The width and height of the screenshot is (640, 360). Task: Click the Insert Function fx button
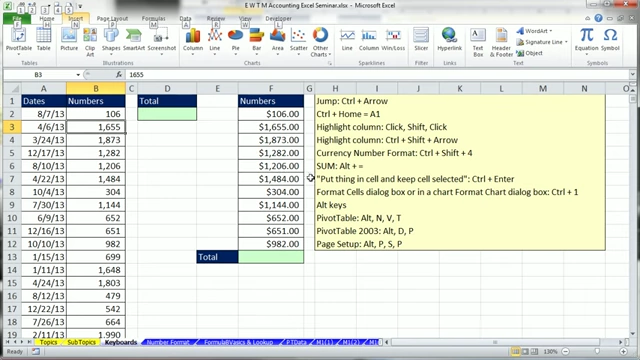click(119, 75)
